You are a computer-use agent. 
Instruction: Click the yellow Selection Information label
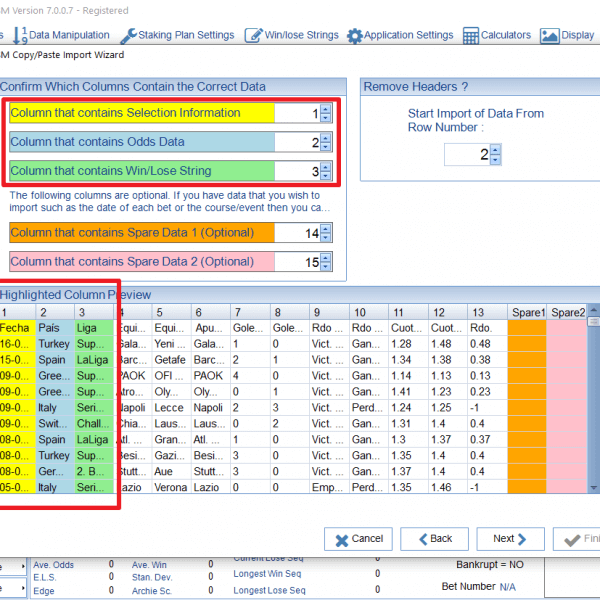142,113
